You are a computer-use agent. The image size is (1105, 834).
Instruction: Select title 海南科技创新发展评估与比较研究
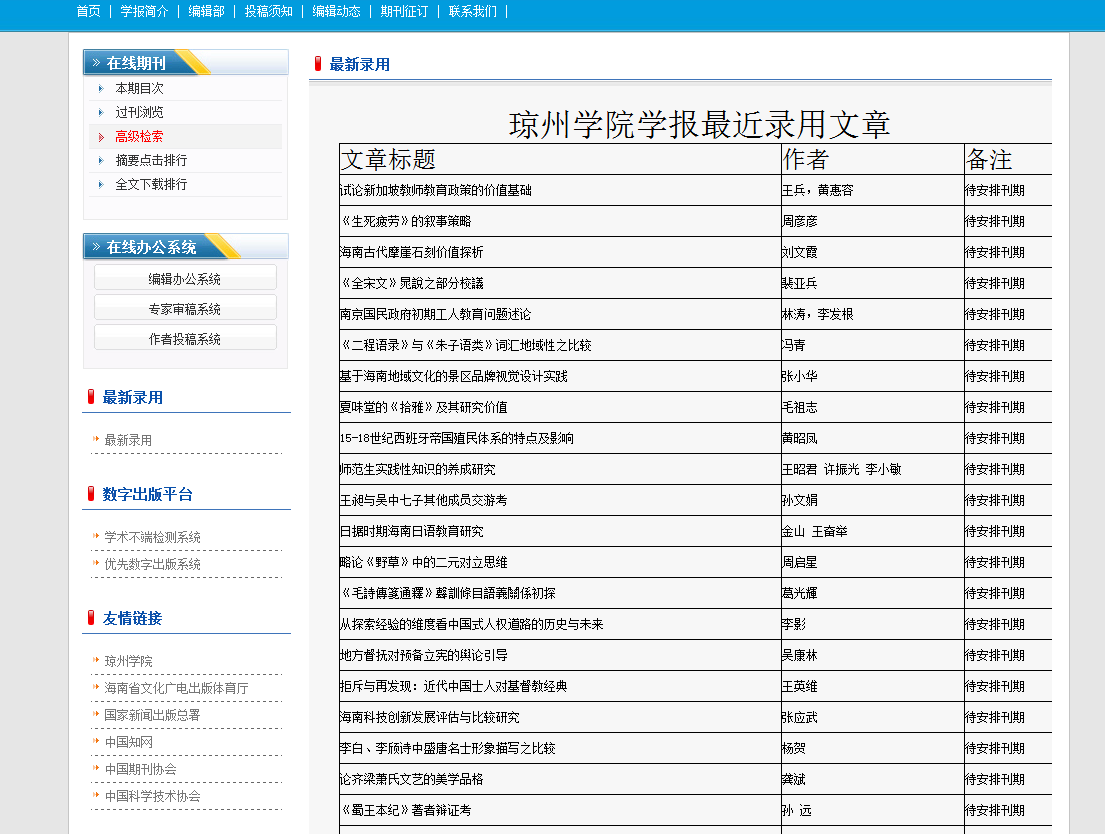(430, 718)
